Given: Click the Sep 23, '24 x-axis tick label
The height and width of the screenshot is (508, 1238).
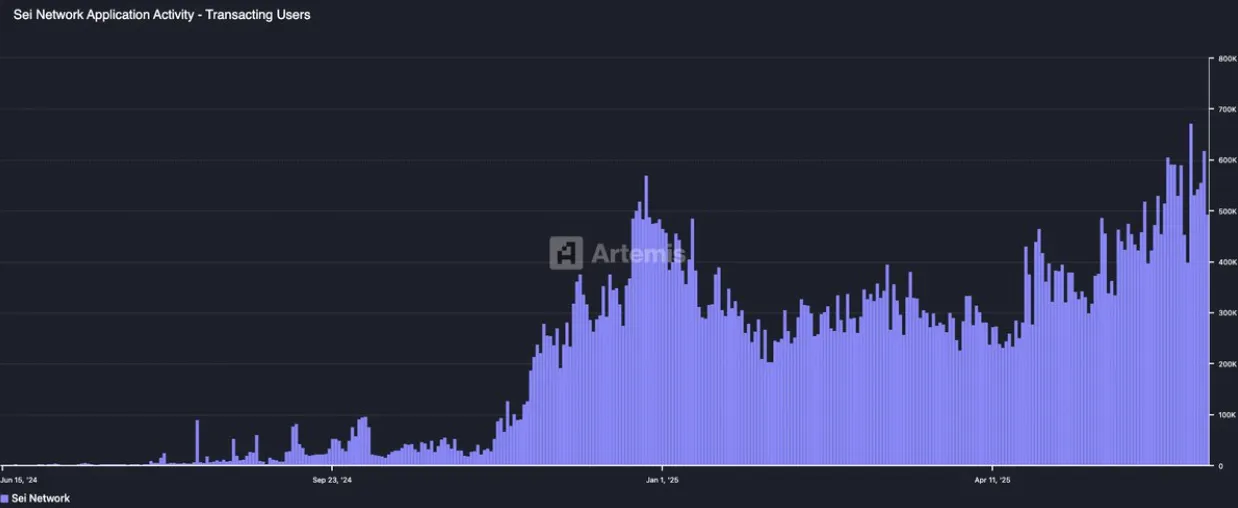Looking at the screenshot, I should click(332, 480).
